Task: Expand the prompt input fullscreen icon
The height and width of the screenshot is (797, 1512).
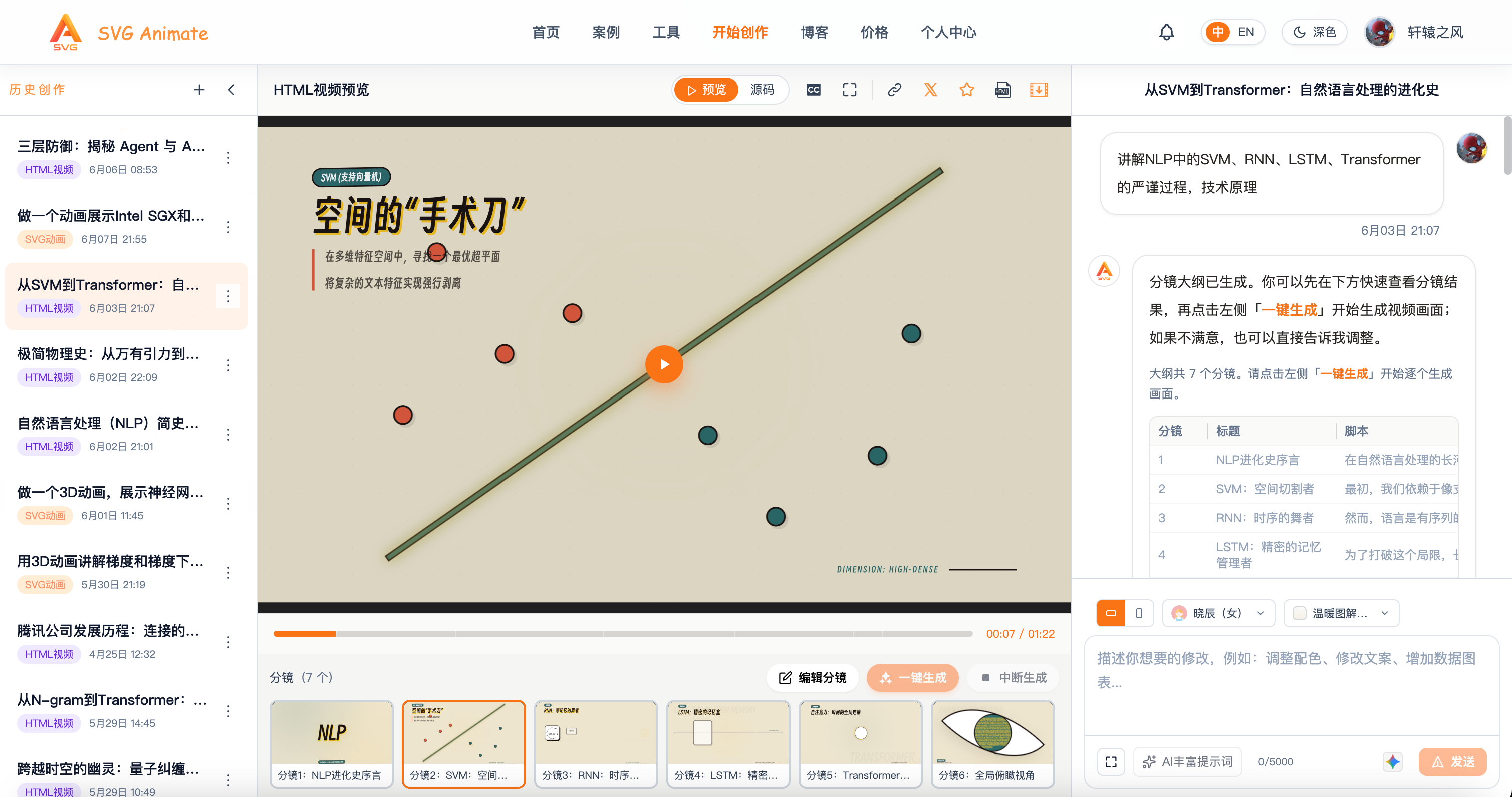Action: [x=1111, y=762]
